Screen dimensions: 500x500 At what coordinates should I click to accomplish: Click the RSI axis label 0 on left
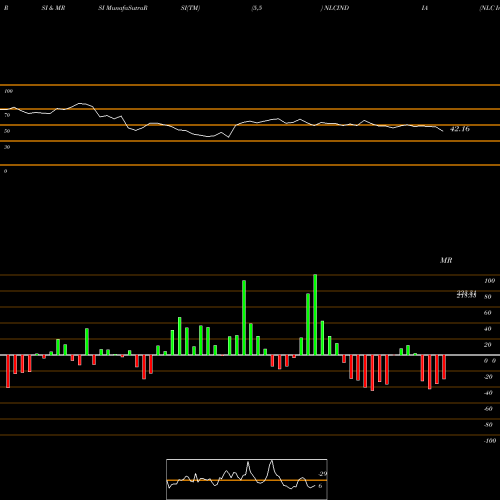[x=5, y=171]
